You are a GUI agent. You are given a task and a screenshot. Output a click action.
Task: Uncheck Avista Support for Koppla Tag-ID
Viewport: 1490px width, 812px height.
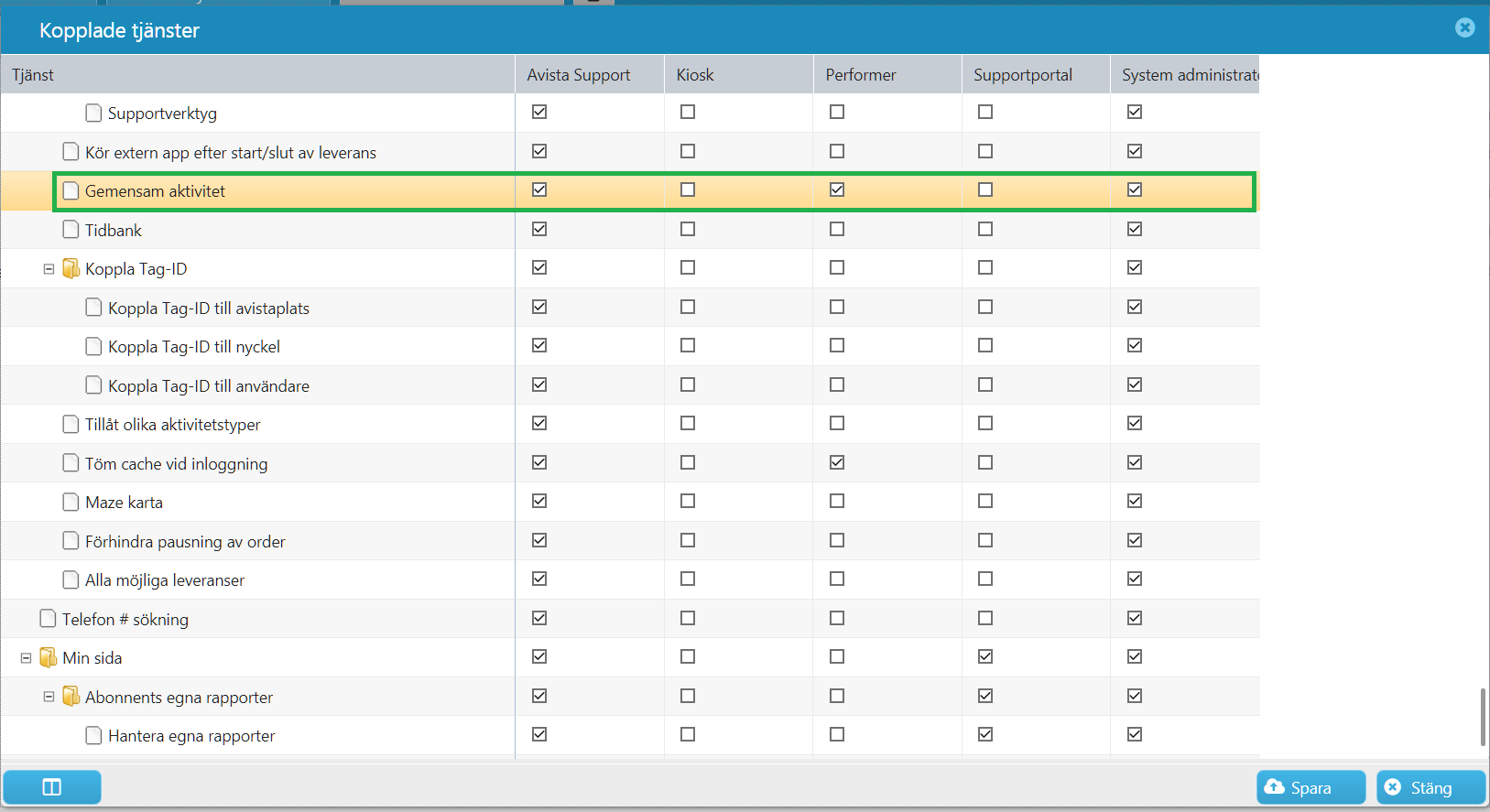[x=539, y=267]
